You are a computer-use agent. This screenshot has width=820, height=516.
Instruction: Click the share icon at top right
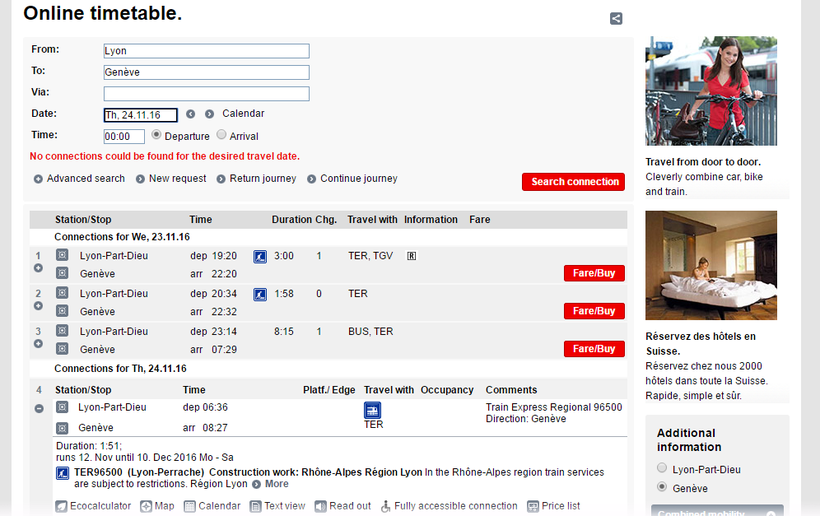[x=616, y=18]
